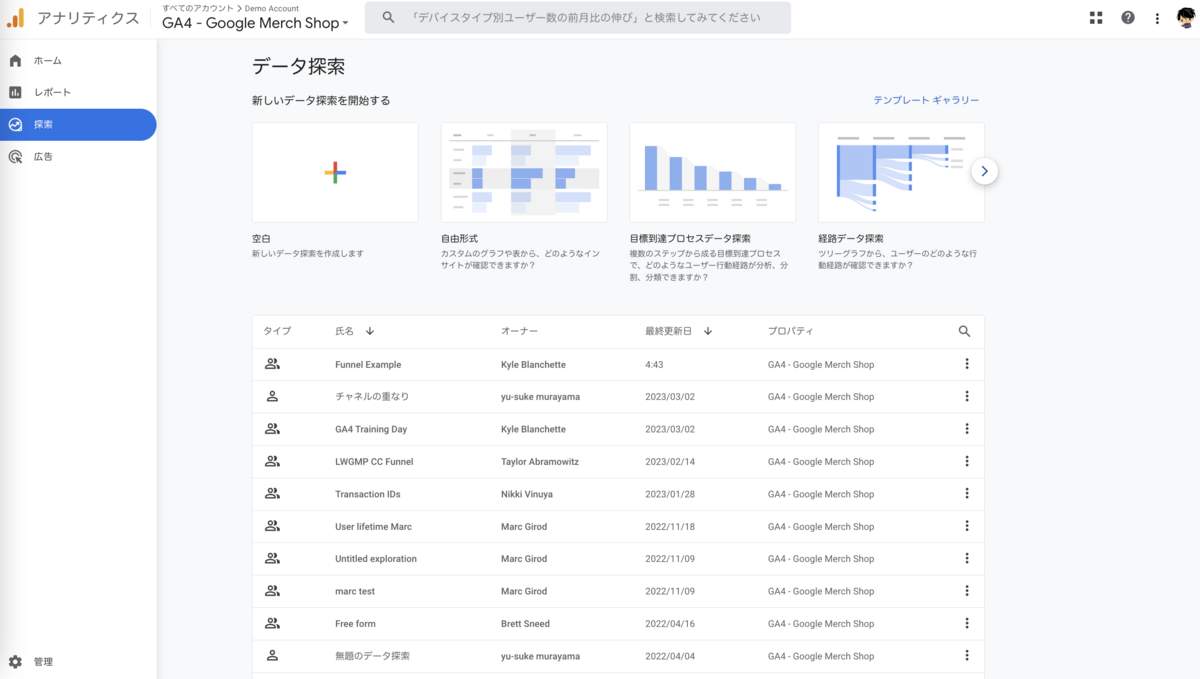Create a new exploration with the 空白 template
Image resolution: width=1200 pixels, height=679 pixels.
[x=334, y=171]
